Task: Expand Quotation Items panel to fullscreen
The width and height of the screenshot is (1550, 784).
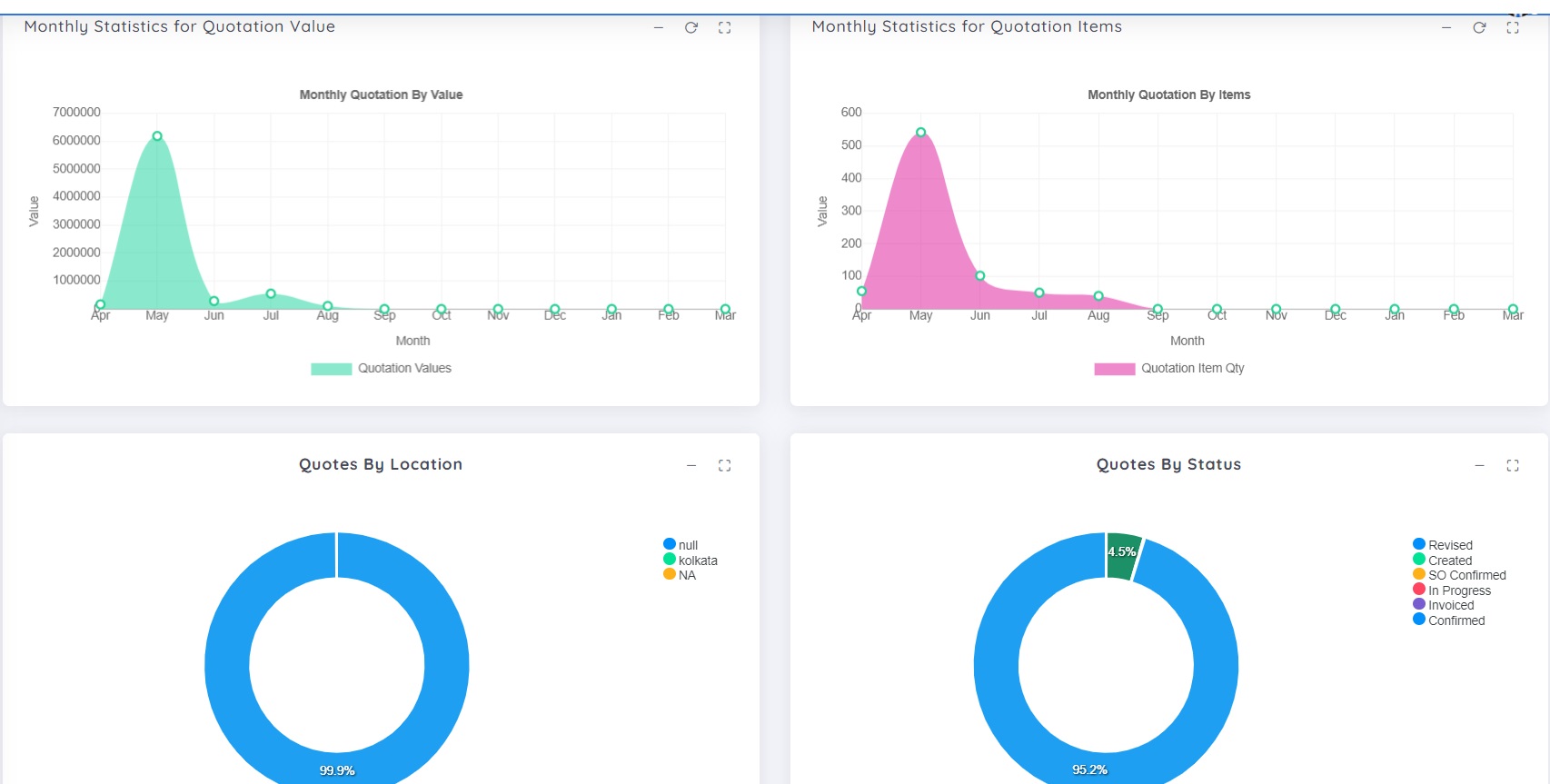Action: point(1513,28)
